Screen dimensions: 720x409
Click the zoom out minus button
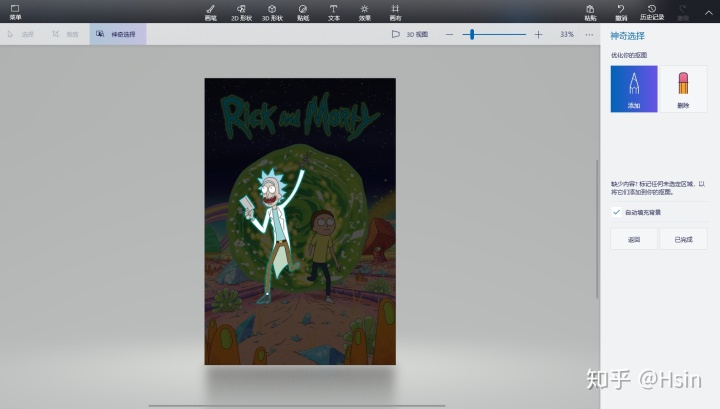tap(450, 34)
